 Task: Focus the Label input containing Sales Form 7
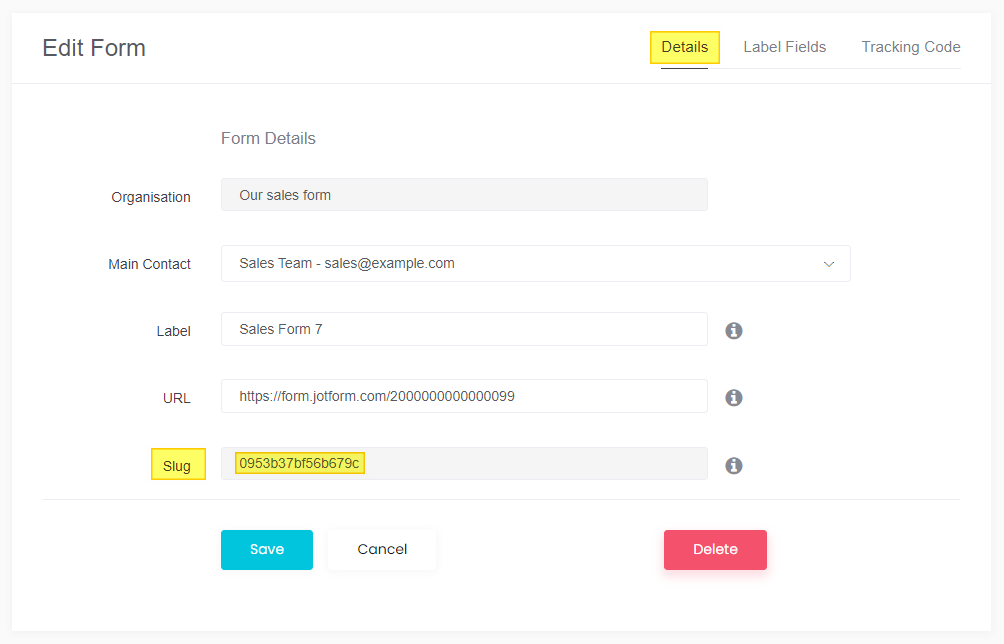[x=464, y=329]
